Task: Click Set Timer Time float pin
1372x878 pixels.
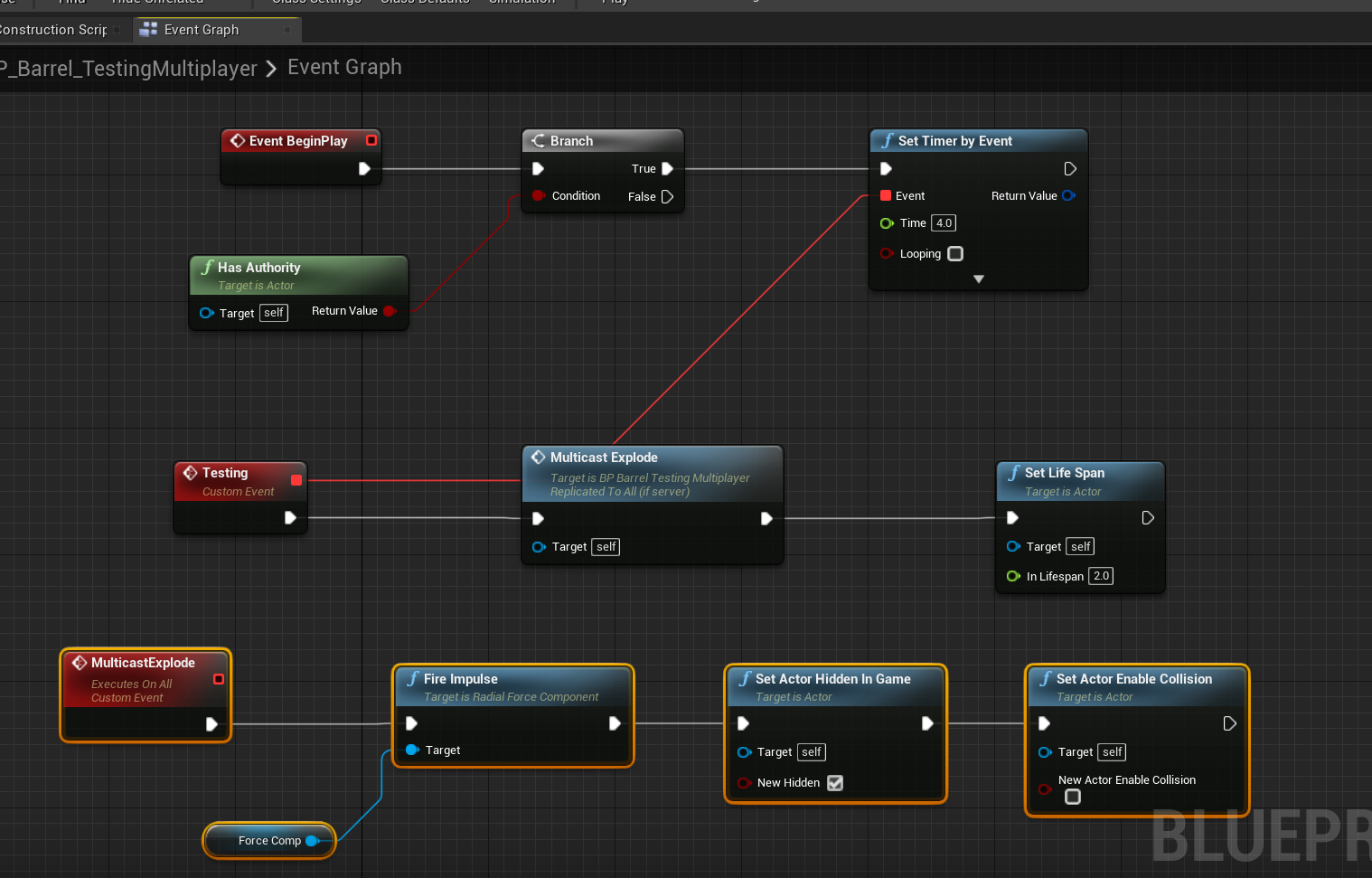Action: 887,223
